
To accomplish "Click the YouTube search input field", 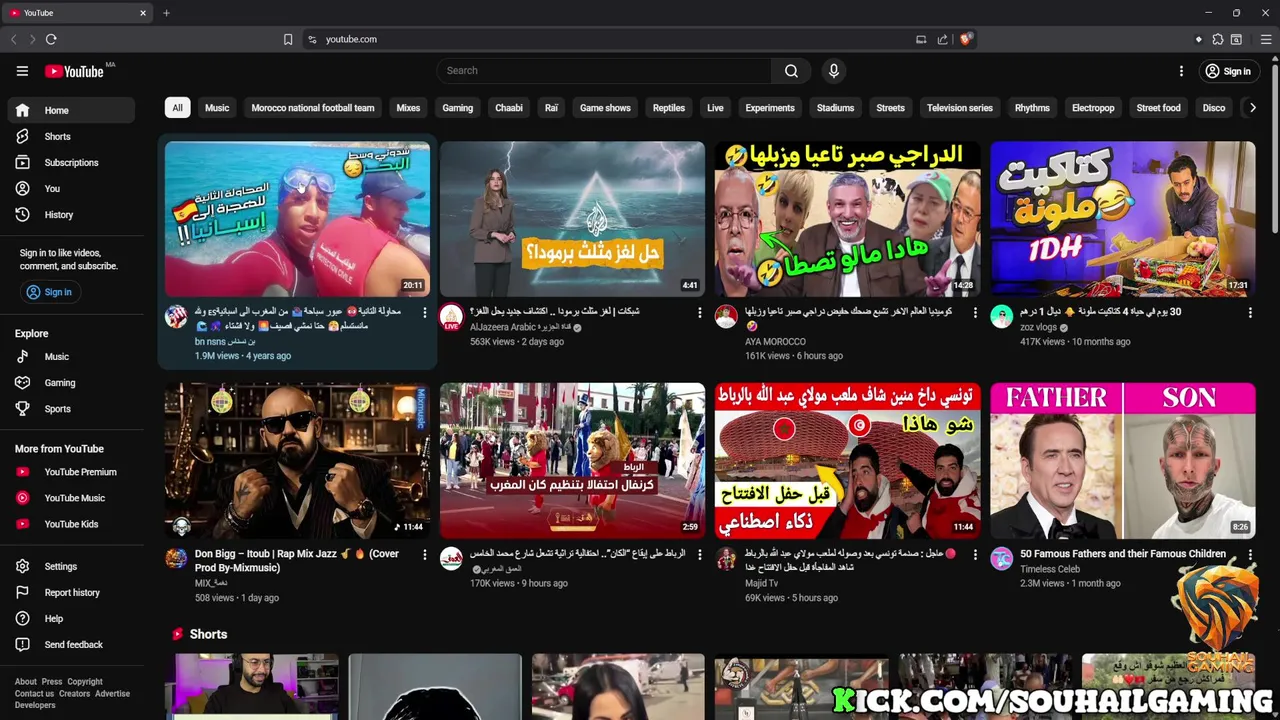I will pos(603,71).
